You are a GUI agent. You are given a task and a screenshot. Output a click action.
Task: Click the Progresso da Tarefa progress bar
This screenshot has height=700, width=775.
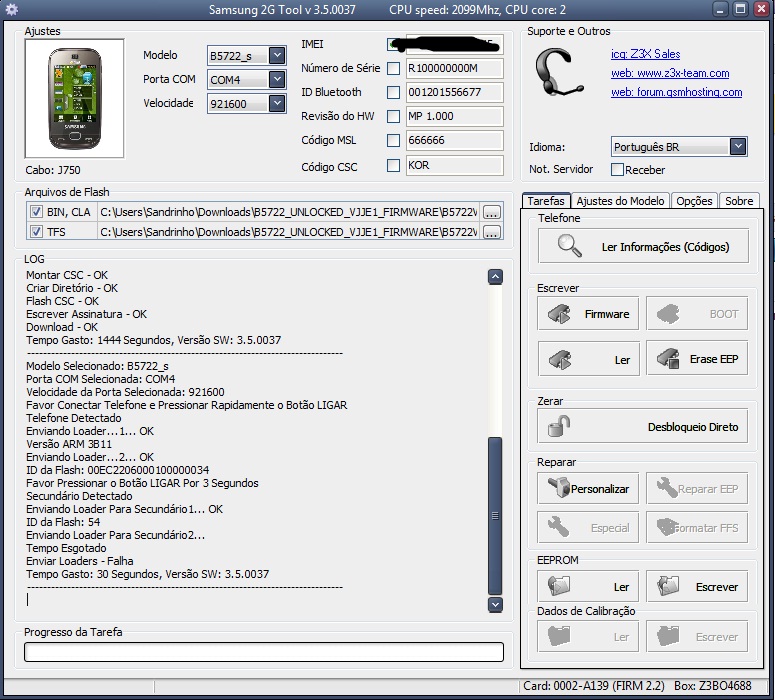click(x=264, y=652)
